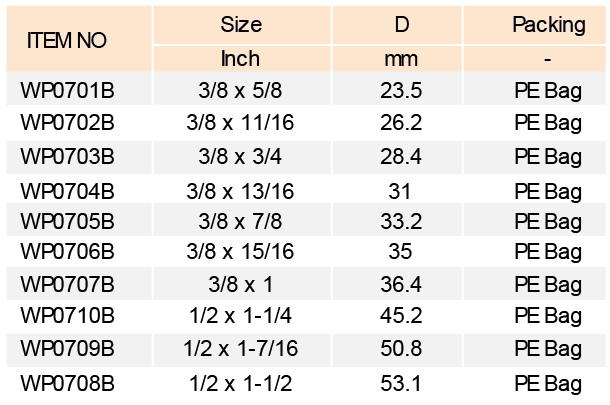The width and height of the screenshot is (610, 405).
Task: Click the Packing column header
Action: pos(547,25)
